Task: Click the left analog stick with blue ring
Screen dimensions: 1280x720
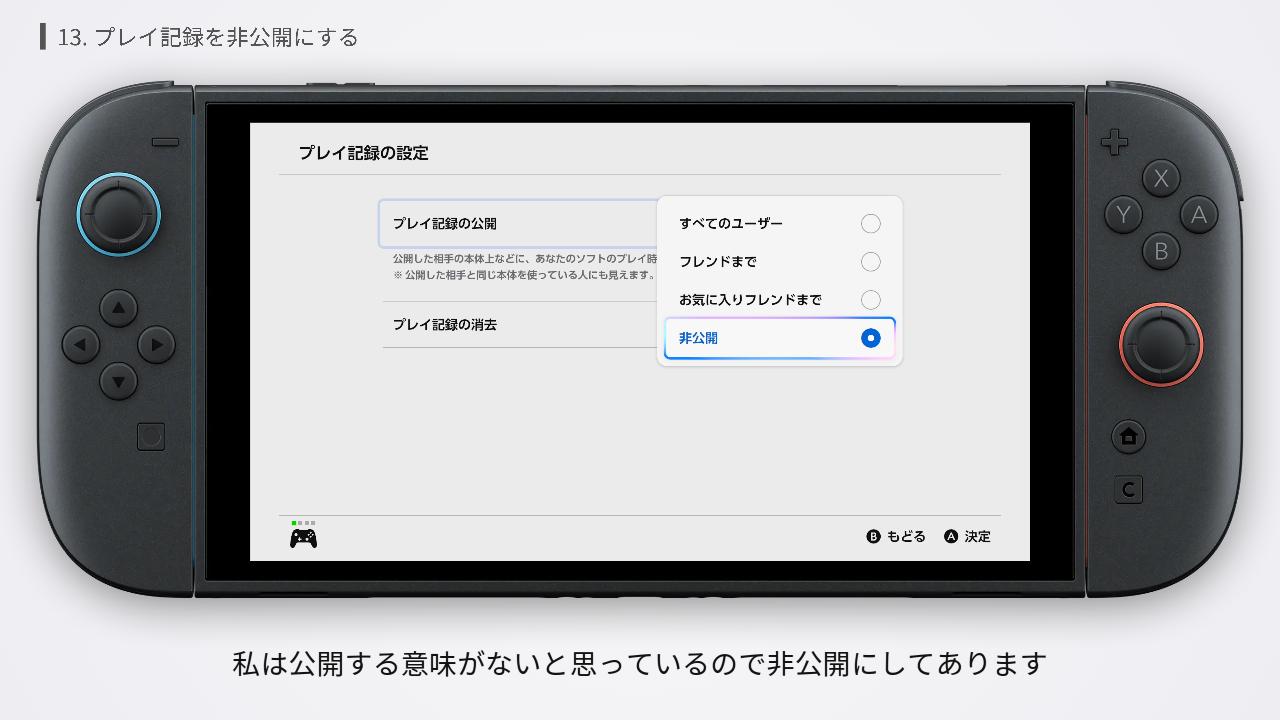Action: coord(119,214)
